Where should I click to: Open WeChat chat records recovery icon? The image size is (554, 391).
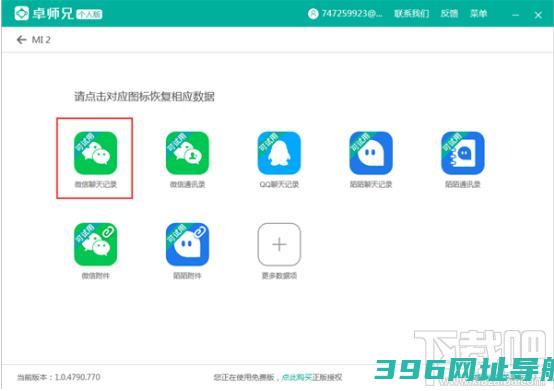coord(95,153)
